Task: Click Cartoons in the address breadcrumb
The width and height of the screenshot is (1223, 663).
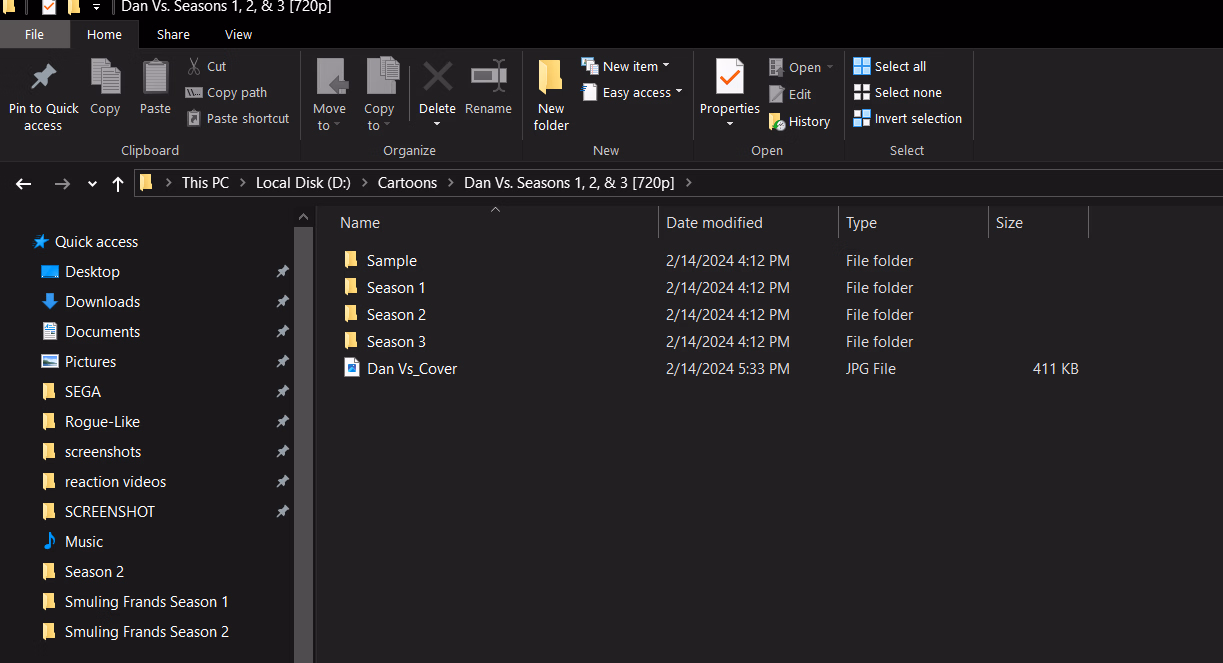Action: tap(407, 183)
